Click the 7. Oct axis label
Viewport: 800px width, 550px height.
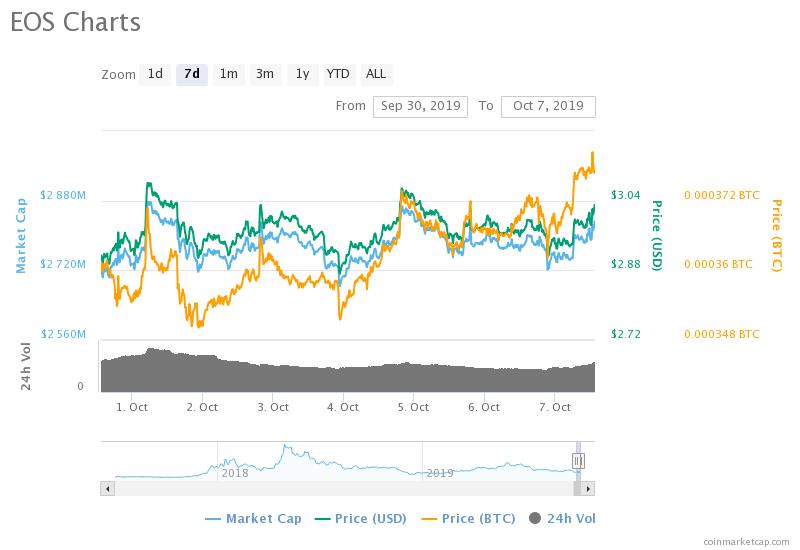click(x=555, y=407)
